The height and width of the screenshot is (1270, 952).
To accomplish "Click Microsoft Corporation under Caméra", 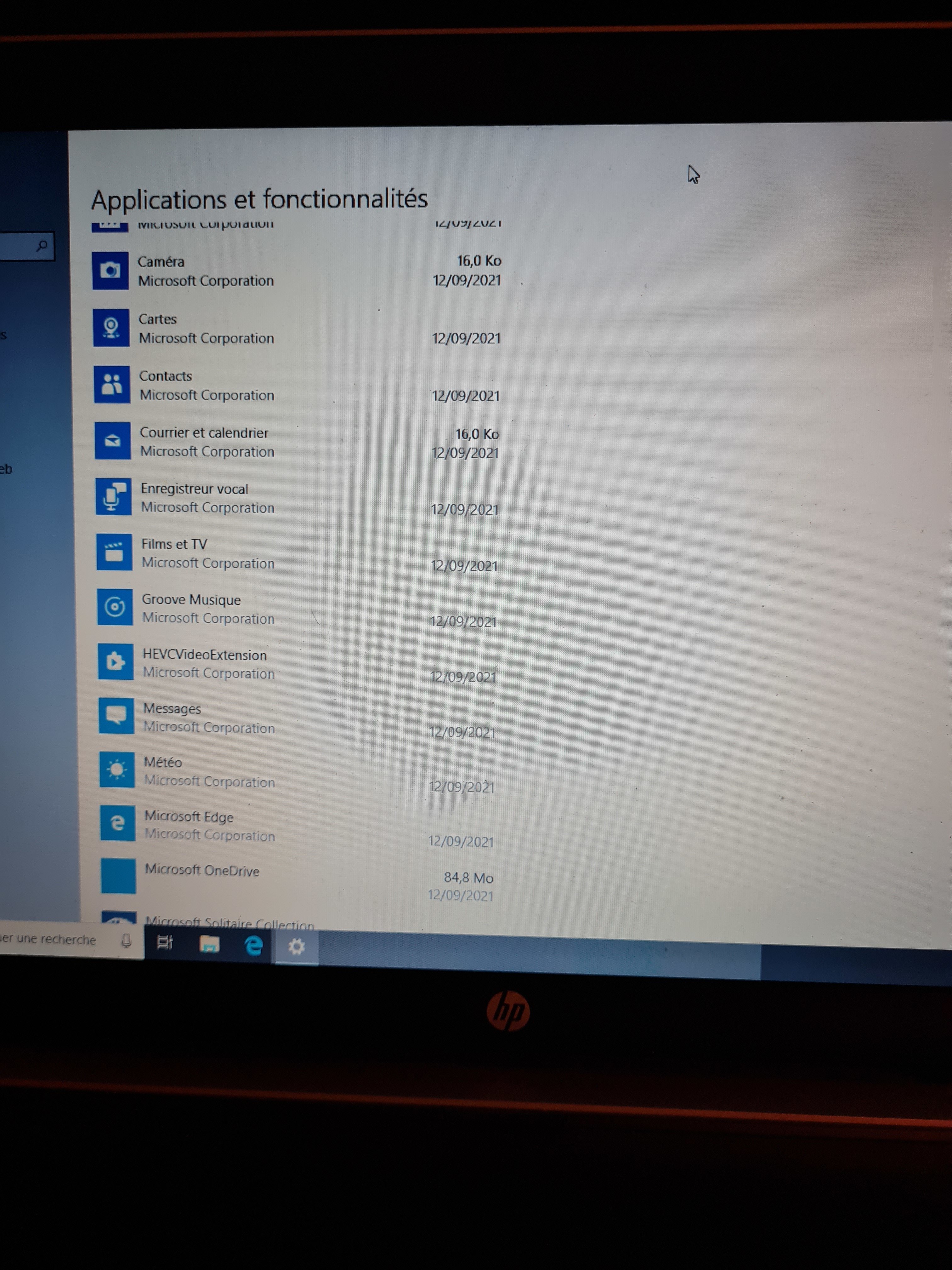I will tap(206, 281).
